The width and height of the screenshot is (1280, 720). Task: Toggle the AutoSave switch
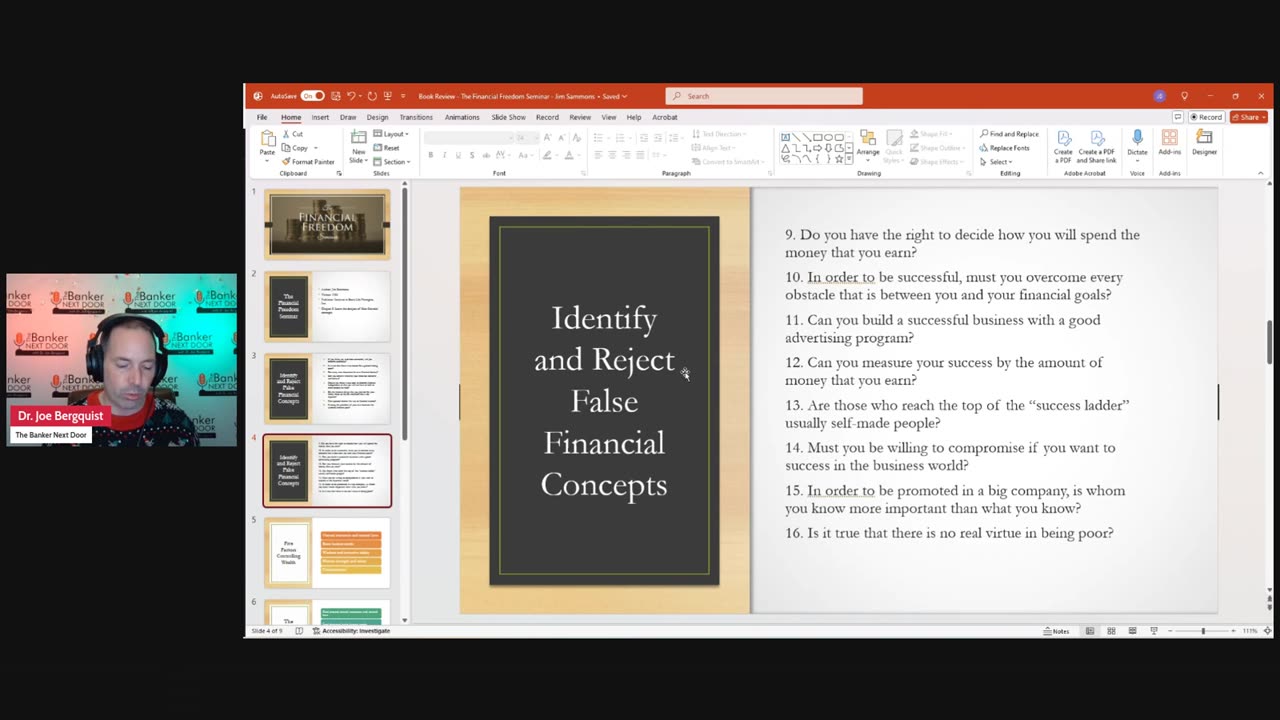point(313,96)
